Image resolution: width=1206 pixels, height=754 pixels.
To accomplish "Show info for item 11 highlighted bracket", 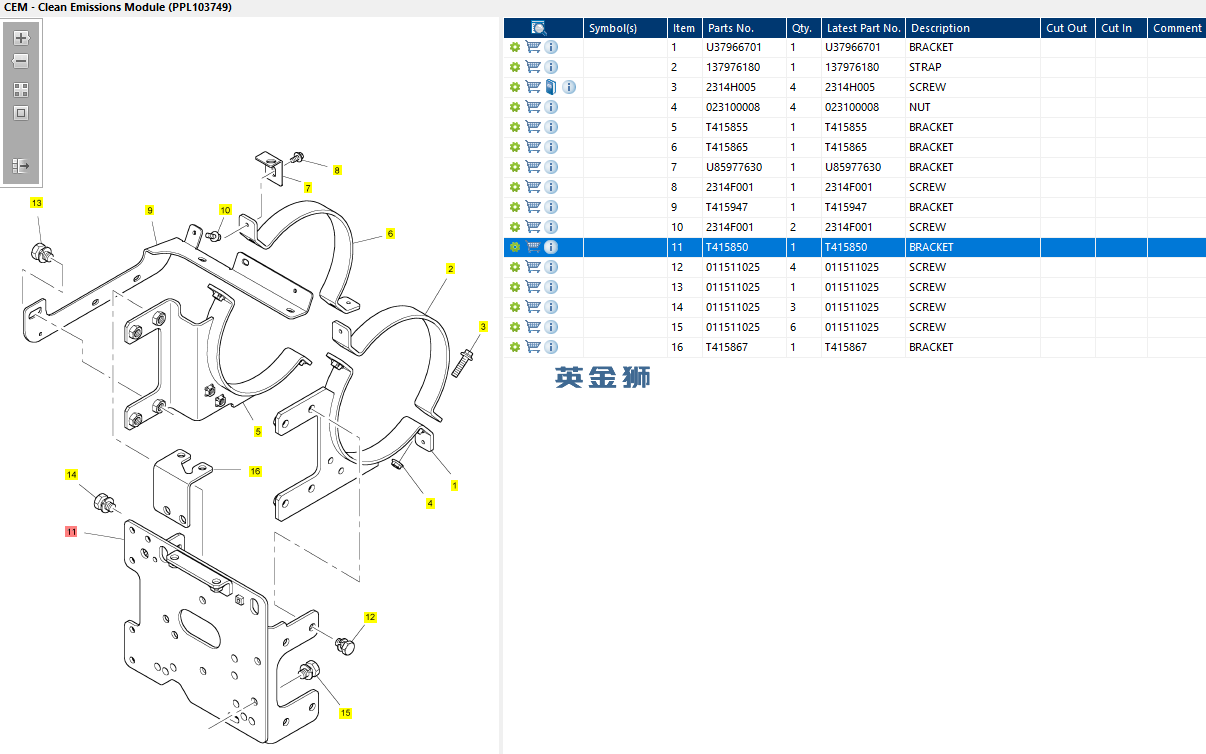I will coord(551,247).
